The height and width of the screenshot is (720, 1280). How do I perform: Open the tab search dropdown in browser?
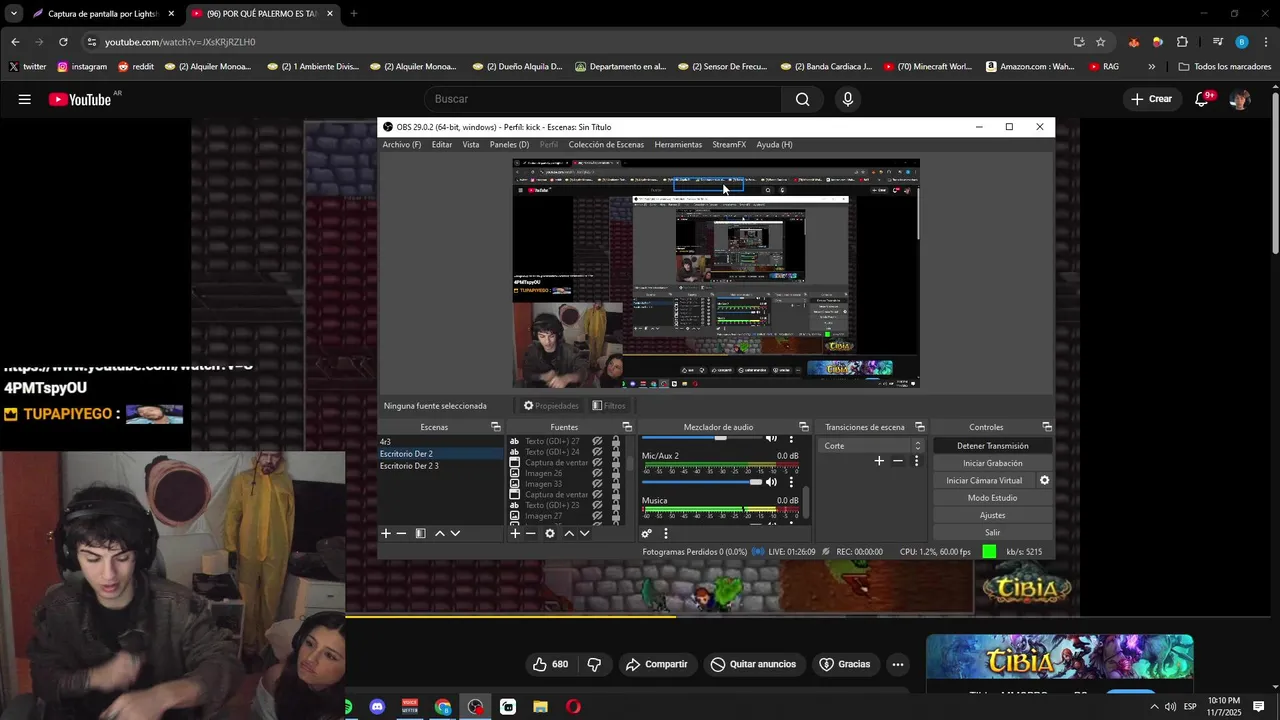pyautogui.click(x=14, y=14)
